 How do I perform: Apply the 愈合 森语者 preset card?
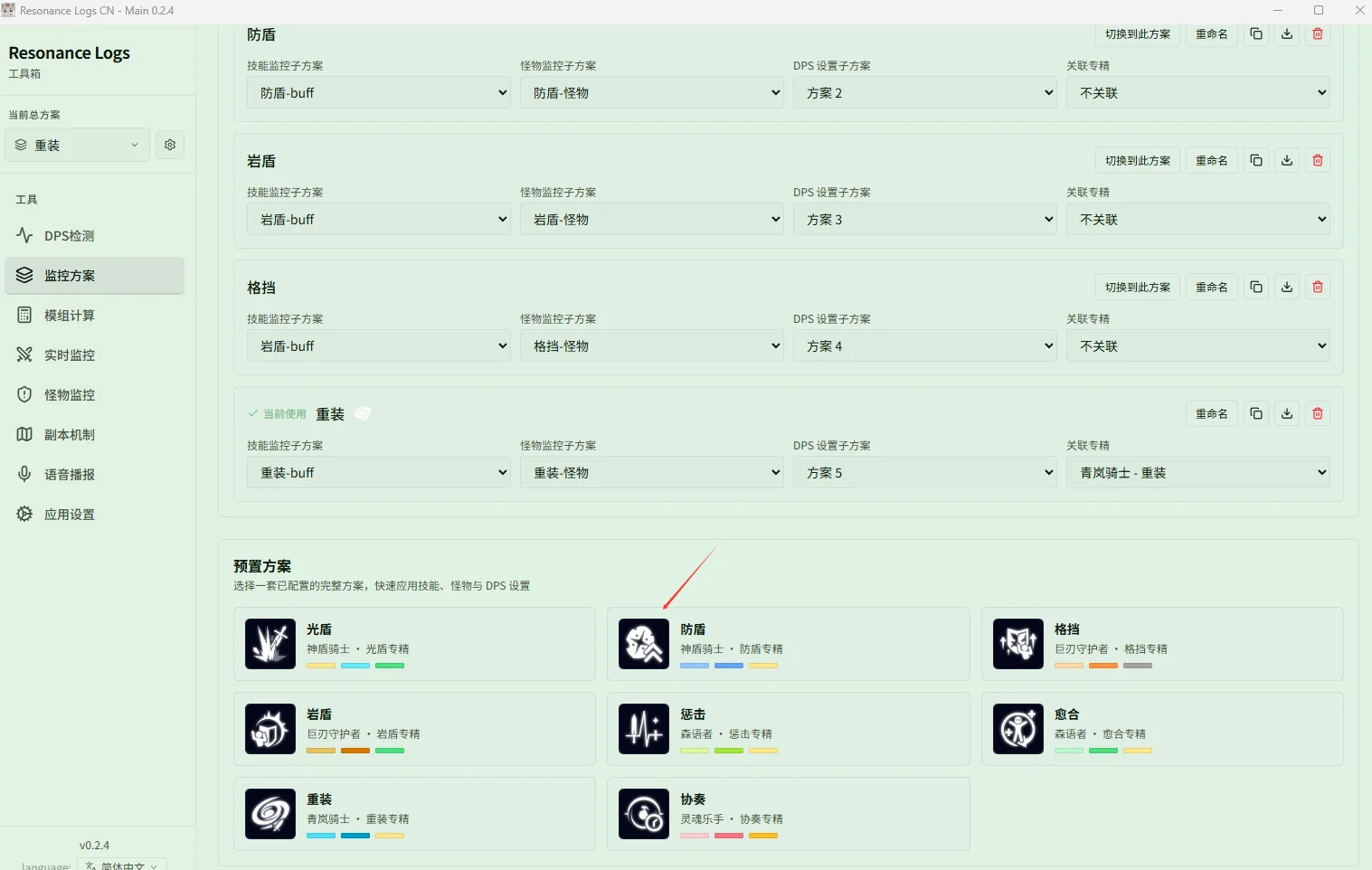click(x=1162, y=729)
